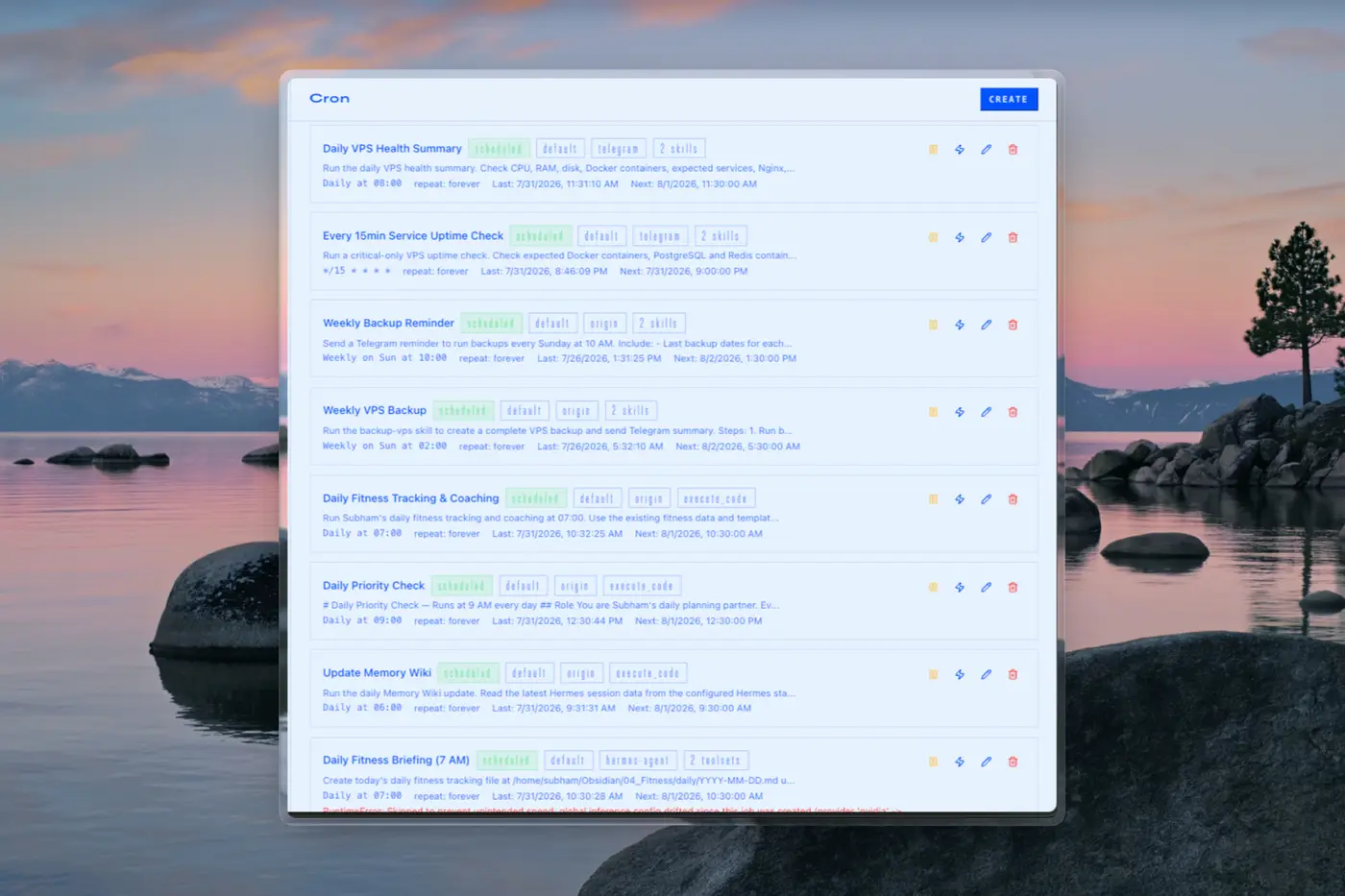Run Daily Priority Check now
This screenshot has width=1345, height=896.
(x=960, y=587)
